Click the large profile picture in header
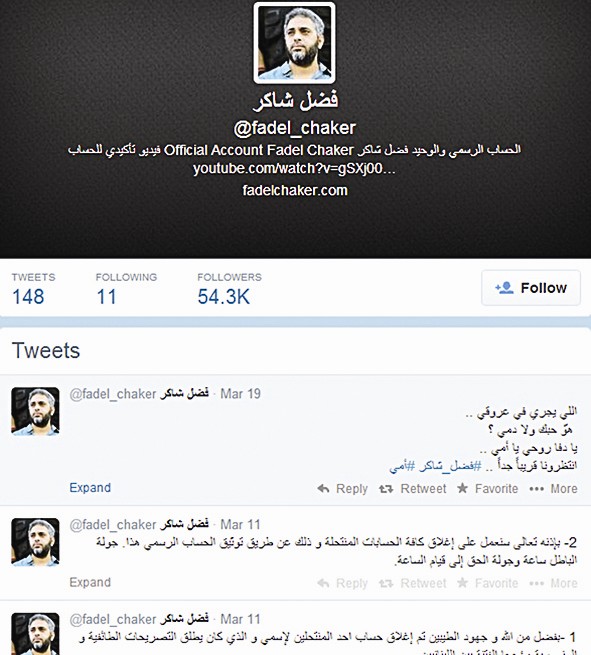Image resolution: width=591 pixels, height=655 pixels. (x=294, y=43)
